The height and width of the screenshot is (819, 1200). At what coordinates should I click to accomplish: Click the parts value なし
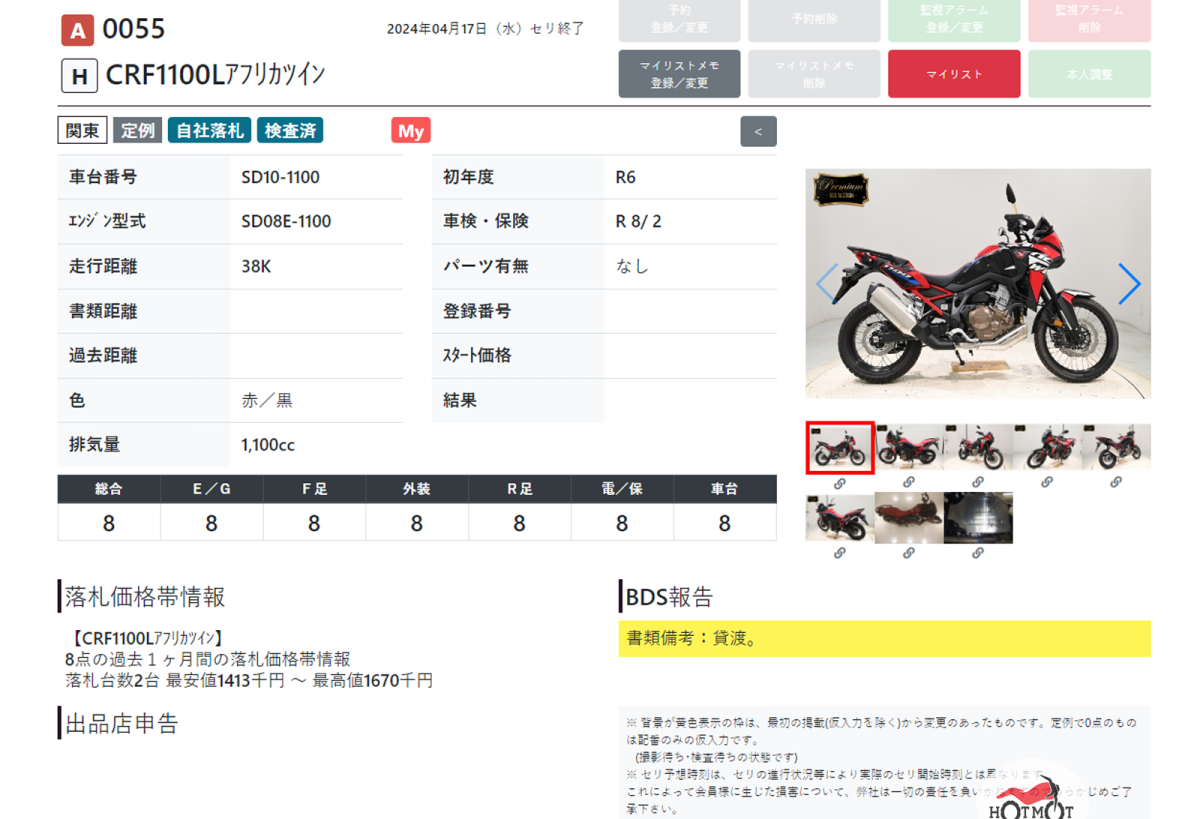[632, 266]
